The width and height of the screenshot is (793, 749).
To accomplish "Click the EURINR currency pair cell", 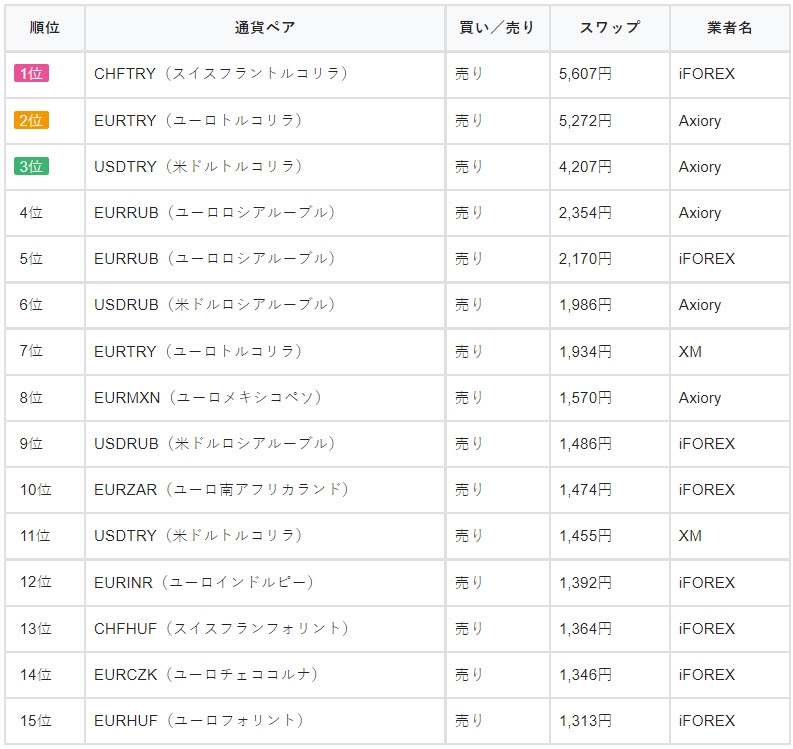I will click(203, 582).
